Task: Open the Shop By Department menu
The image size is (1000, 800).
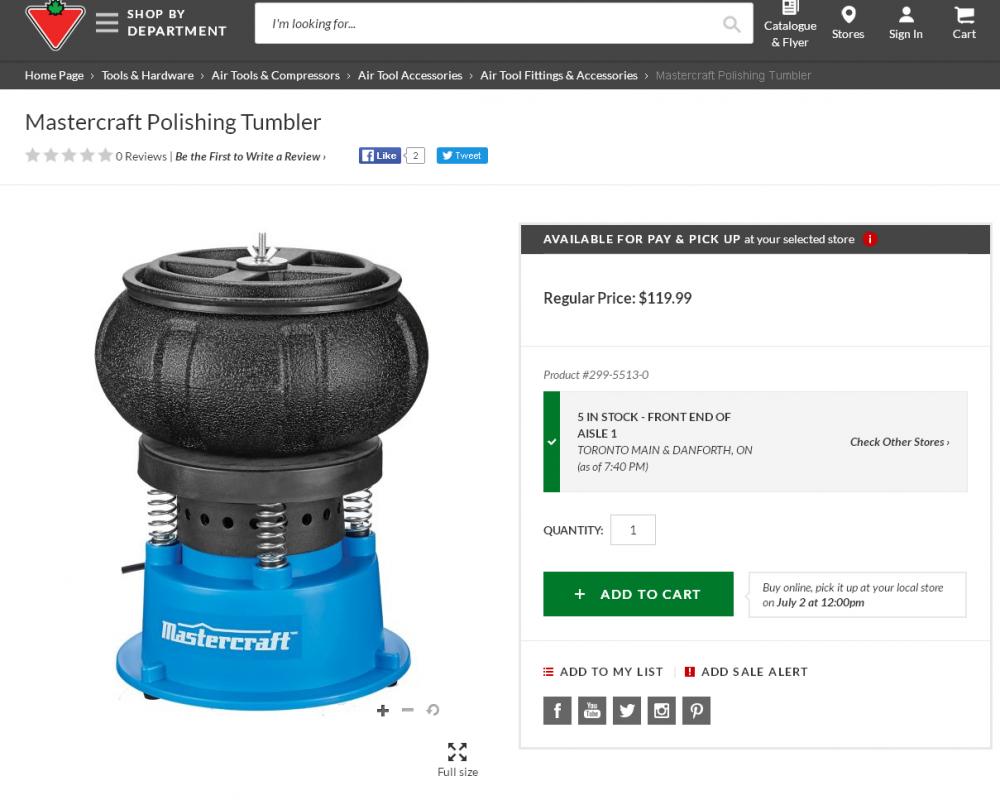Action: [161, 23]
